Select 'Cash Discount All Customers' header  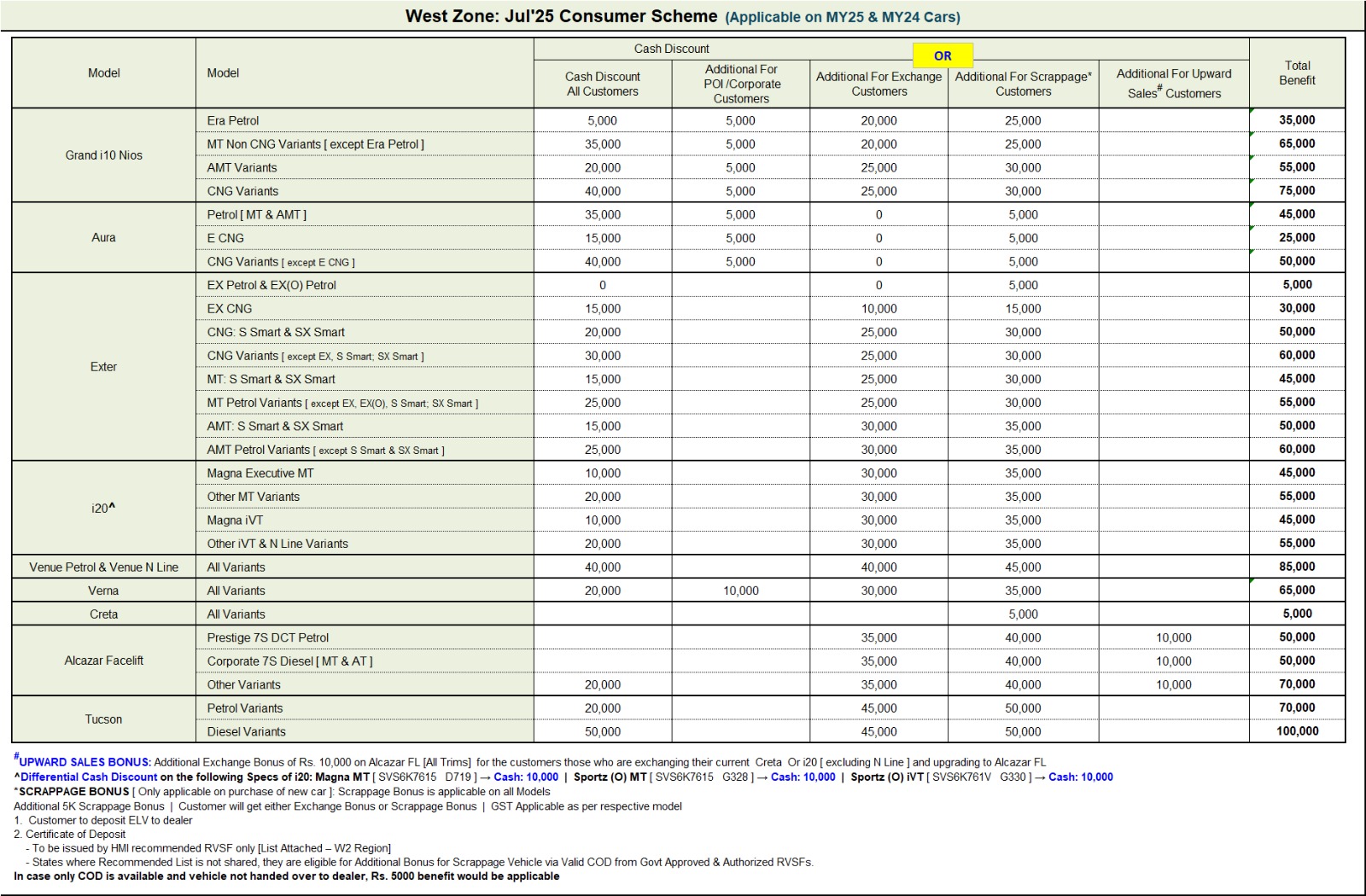[x=603, y=84]
